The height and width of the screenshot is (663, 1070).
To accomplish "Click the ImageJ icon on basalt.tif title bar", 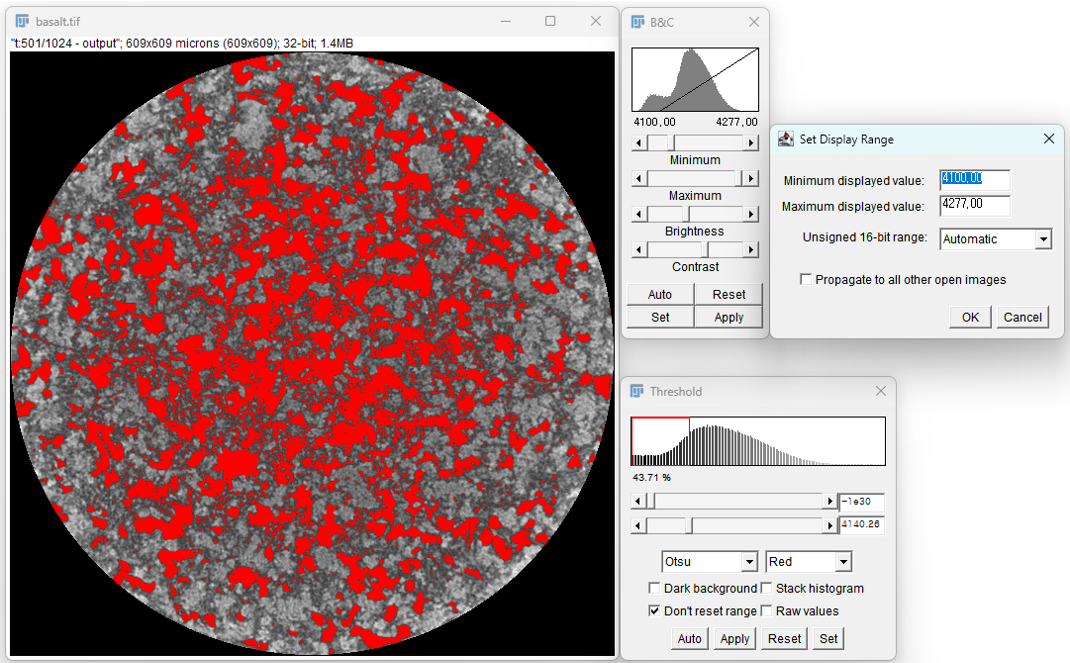I will click(x=20, y=20).
